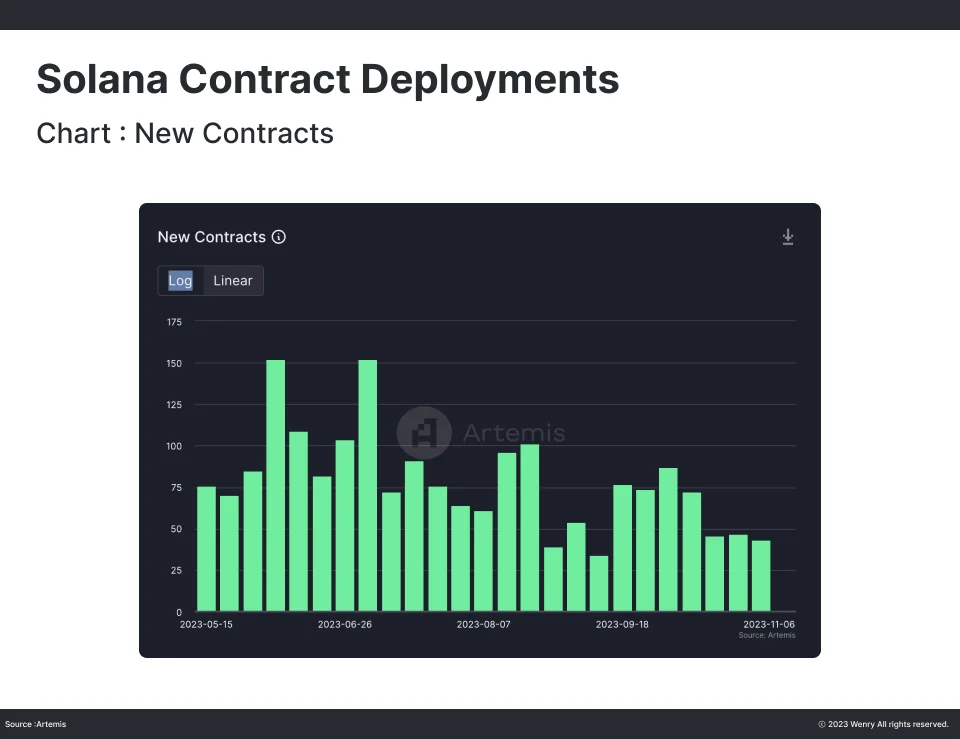Image resolution: width=960 pixels, height=739 pixels.
Task: Click the 175 y-axis label
Action: point(174,322)
